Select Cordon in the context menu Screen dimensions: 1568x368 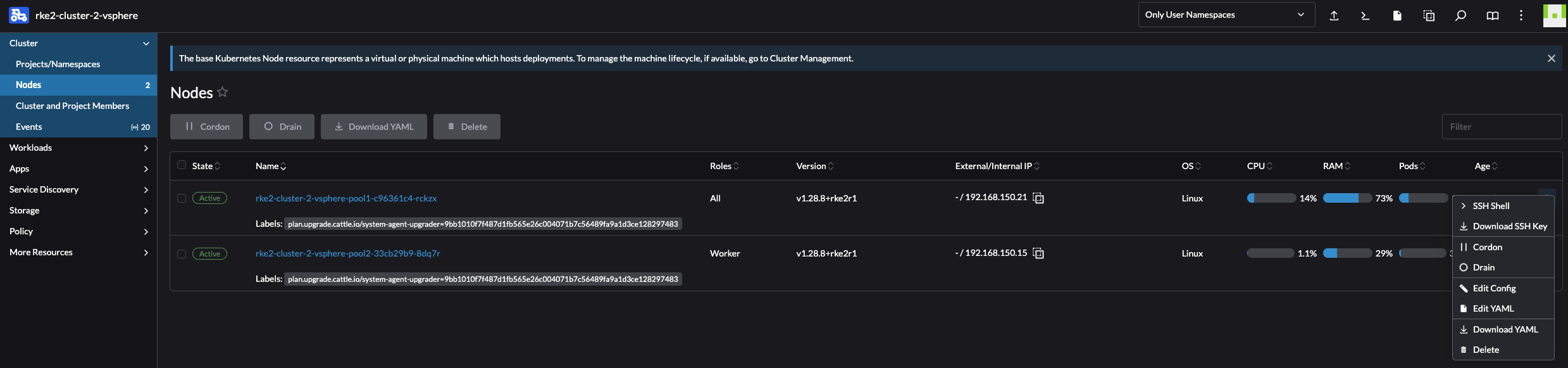1503,247
